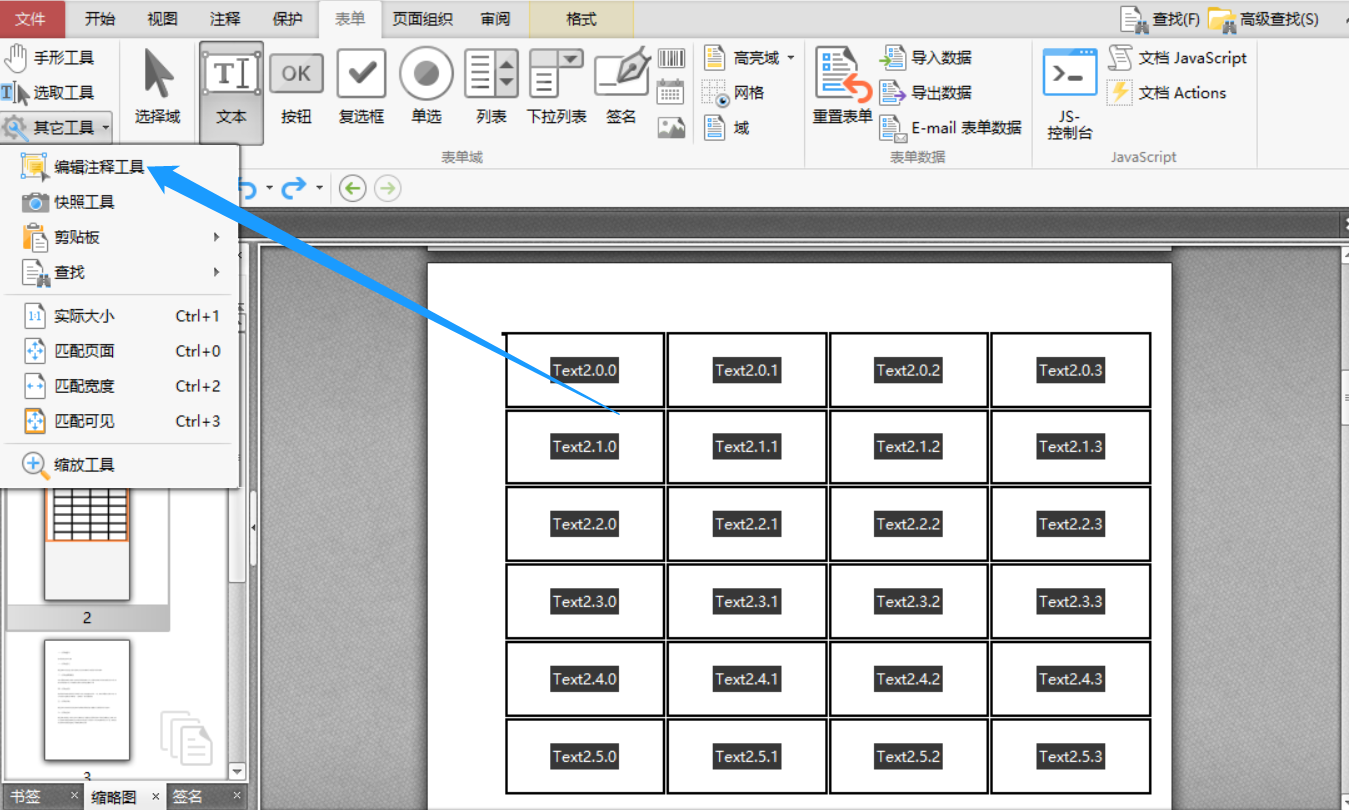Select page 3 thumbnail
1349x810 pixels.
point(87,700)
